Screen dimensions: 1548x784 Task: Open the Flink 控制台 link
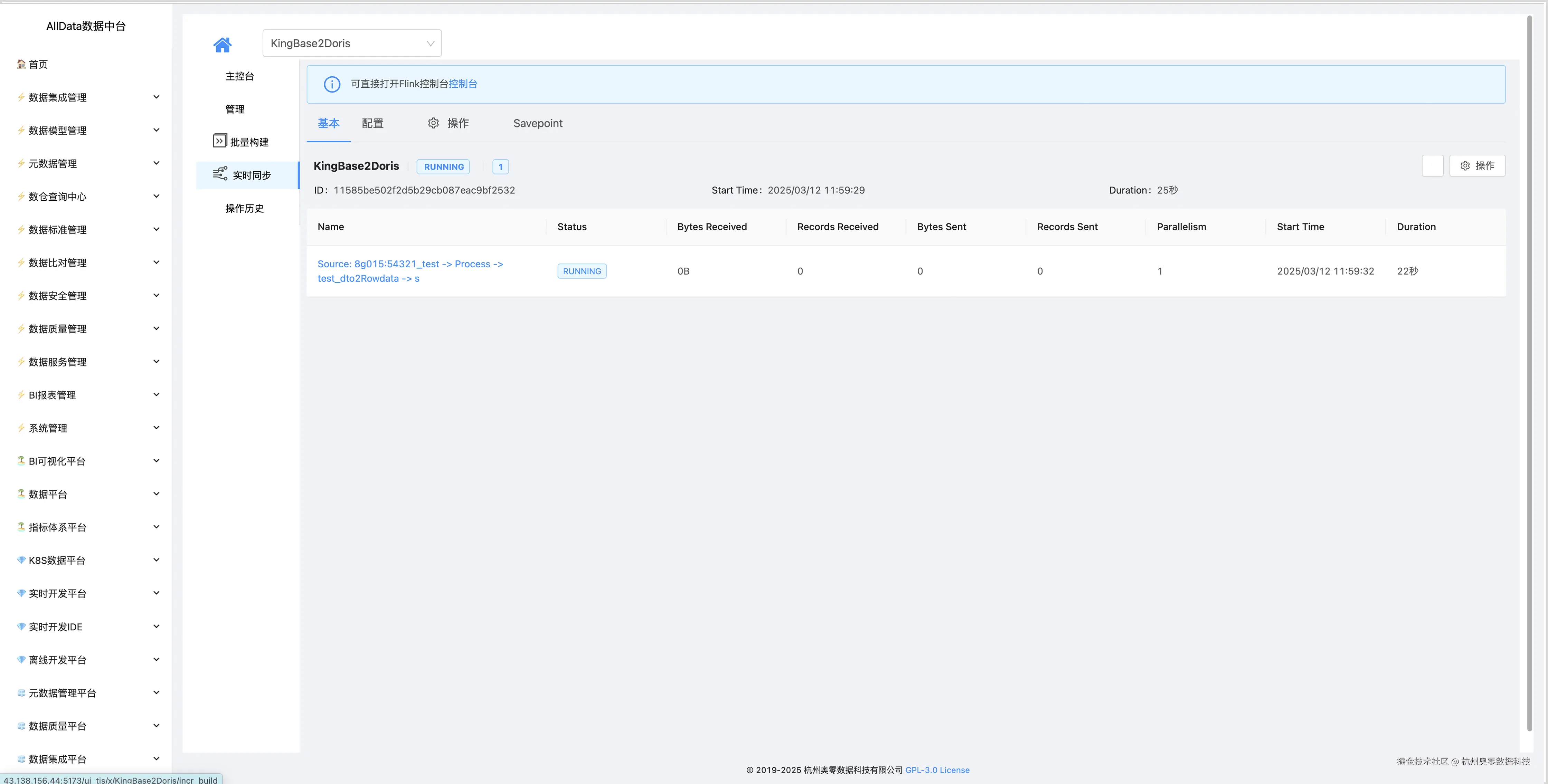click(463, 84)
